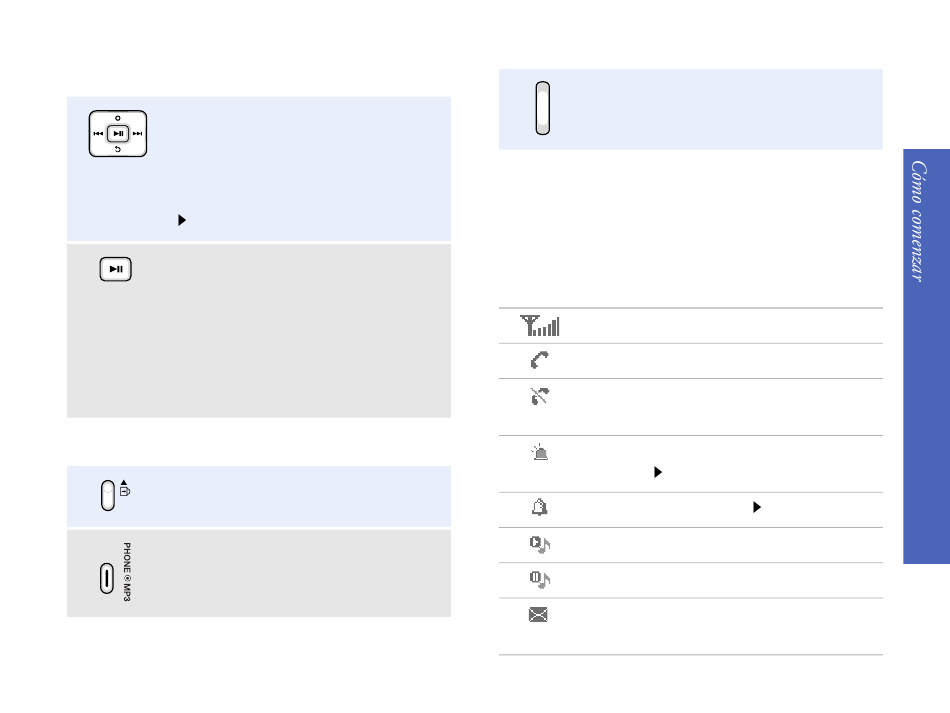Click the four-way navigation key pad icon
The image size is (950, 713).
tap(118, 134)
